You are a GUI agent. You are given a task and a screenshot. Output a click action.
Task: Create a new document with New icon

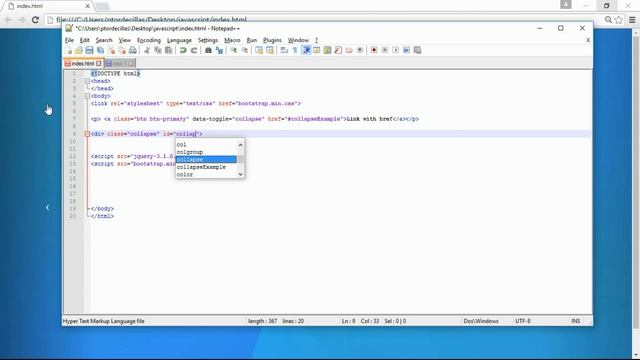(68, 50)
